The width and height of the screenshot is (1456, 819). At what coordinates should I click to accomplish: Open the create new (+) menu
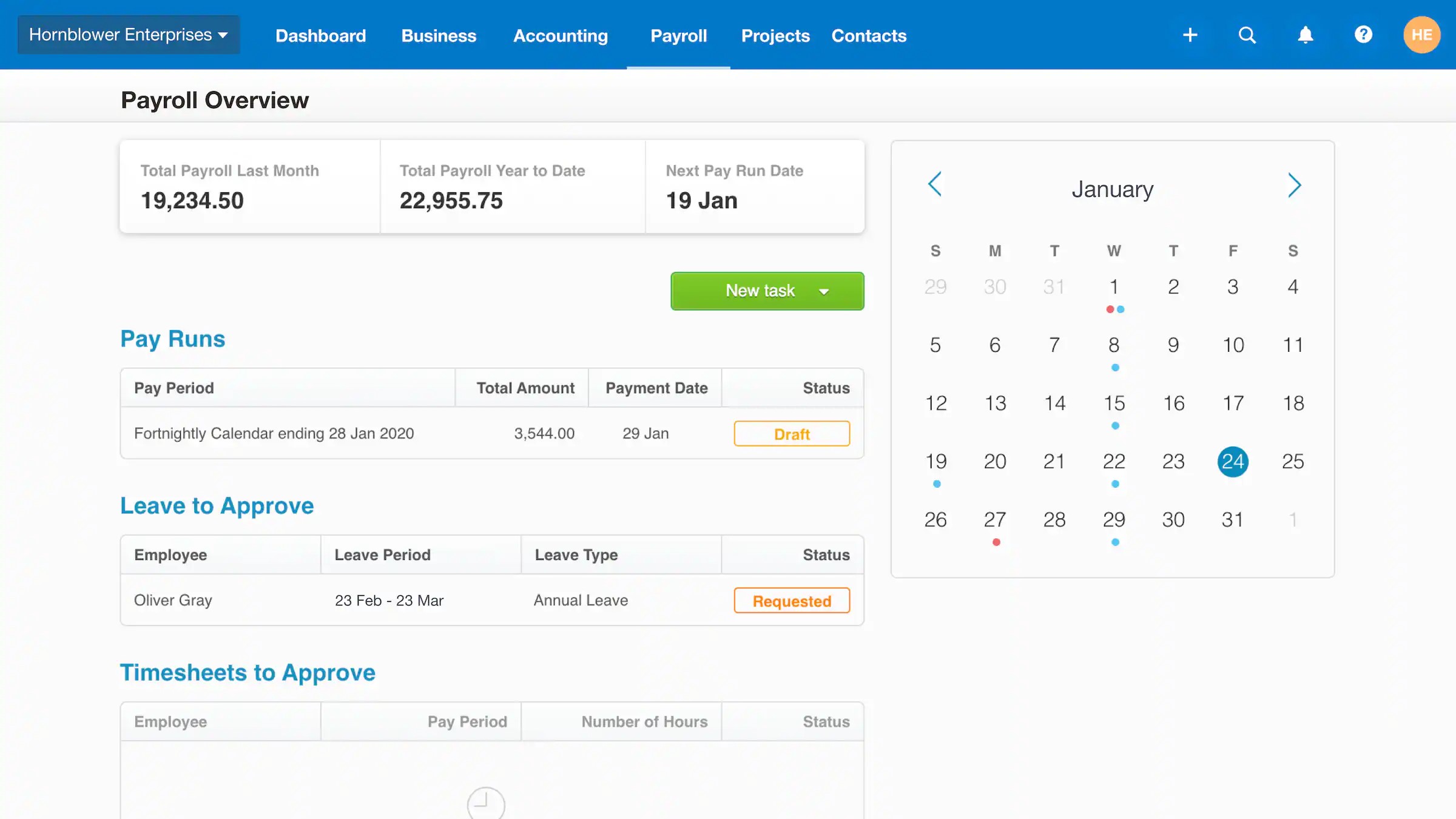coord(1190,35)
